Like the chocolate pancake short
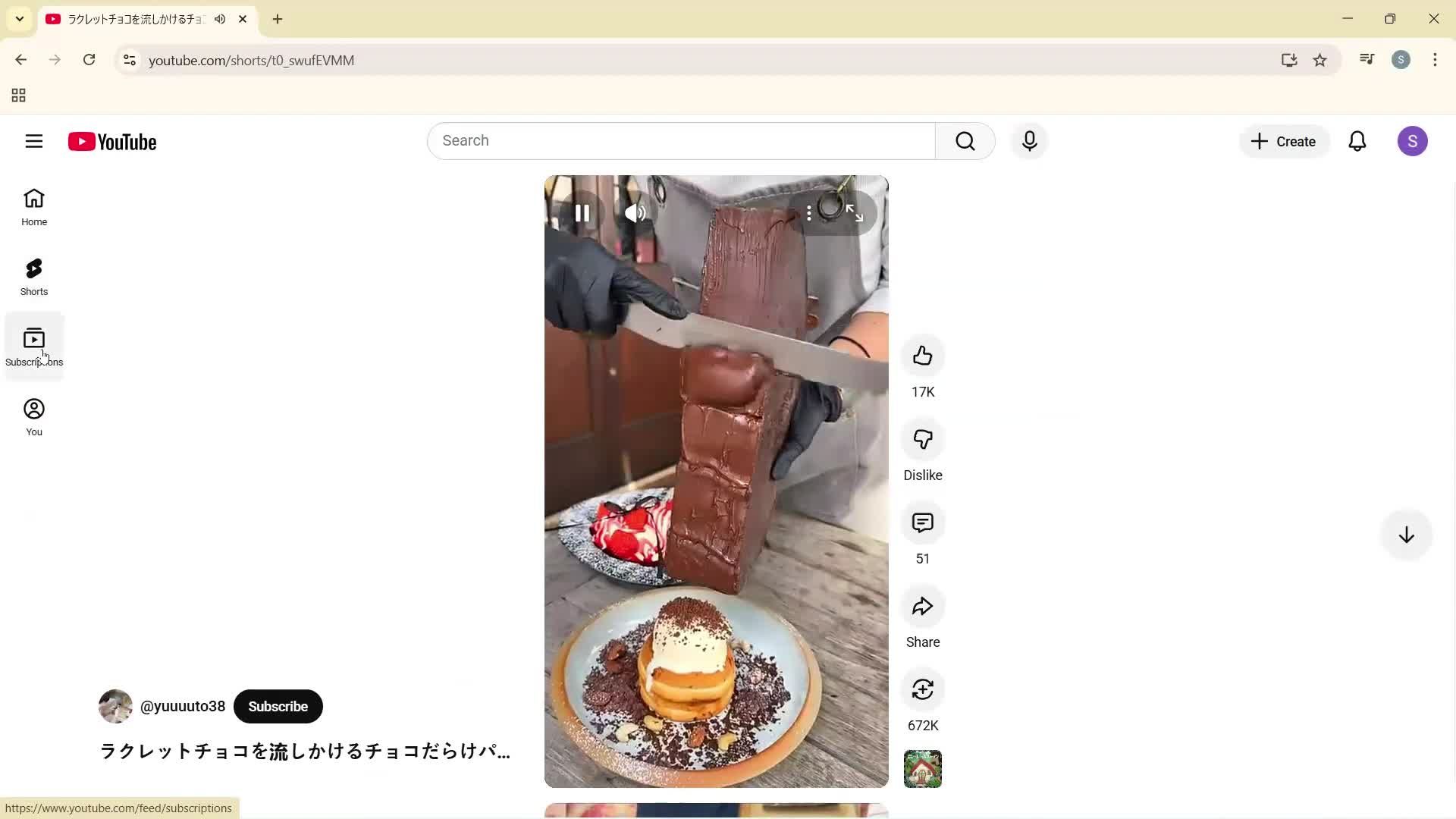Screen dimensions: 1456x819 pyautogui.click(x=922, y=356)
